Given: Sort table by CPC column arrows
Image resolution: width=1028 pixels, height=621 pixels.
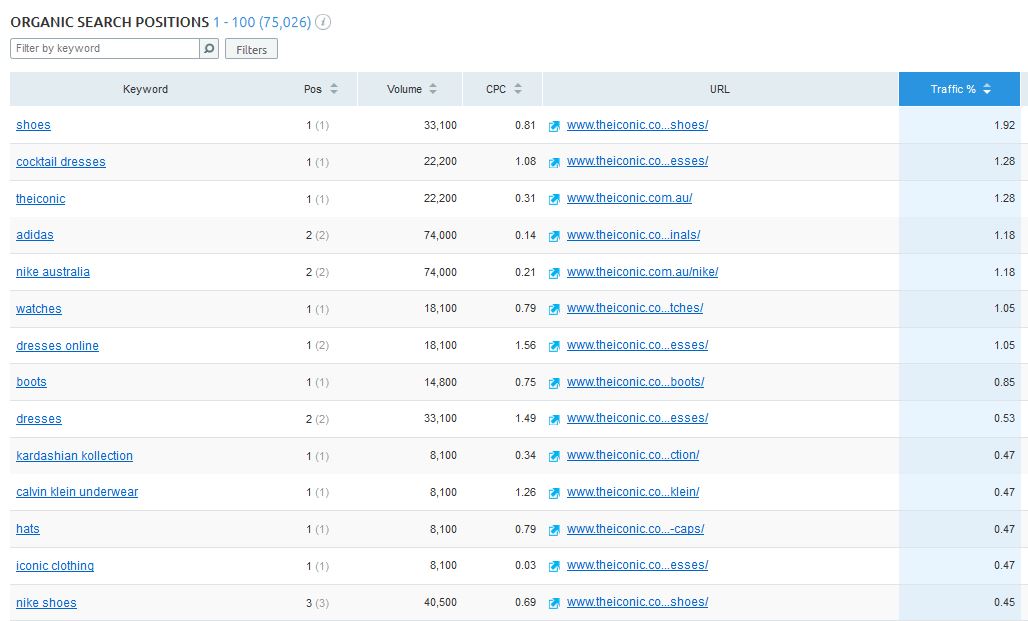Looking at the screenshot, I should point(518,89).
